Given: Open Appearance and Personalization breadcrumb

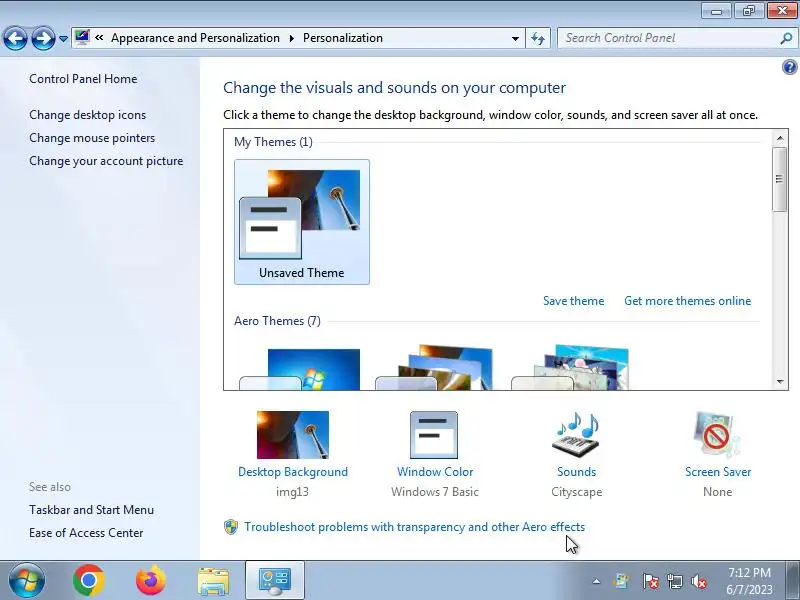Looking at the screenshot, I should pyautogui.click(x=195, y=38).
